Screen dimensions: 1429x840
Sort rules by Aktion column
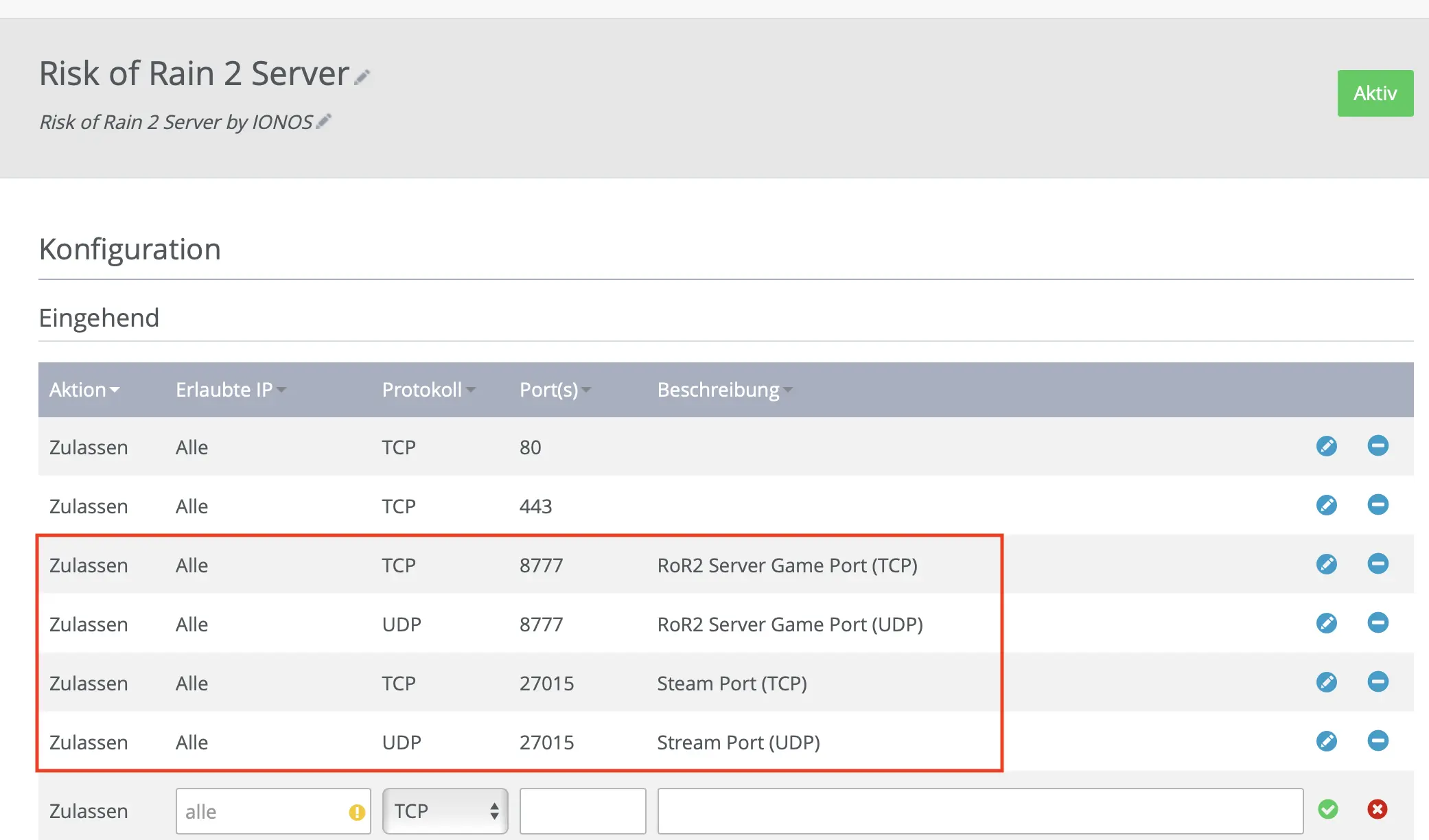click(84, 390)
